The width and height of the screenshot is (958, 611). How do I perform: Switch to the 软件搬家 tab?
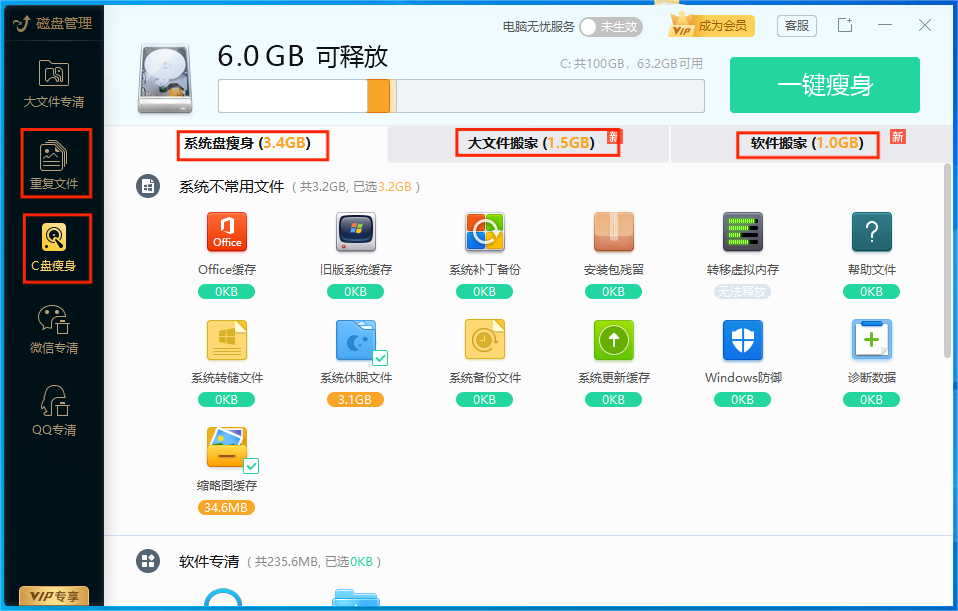pyautogui.click(x=807, y=144)
